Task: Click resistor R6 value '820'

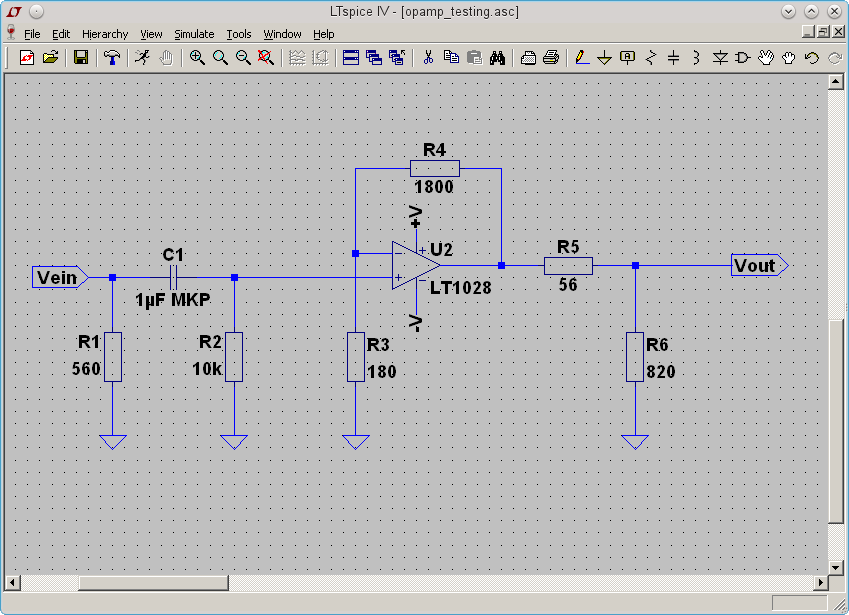Action: (661, 371)
